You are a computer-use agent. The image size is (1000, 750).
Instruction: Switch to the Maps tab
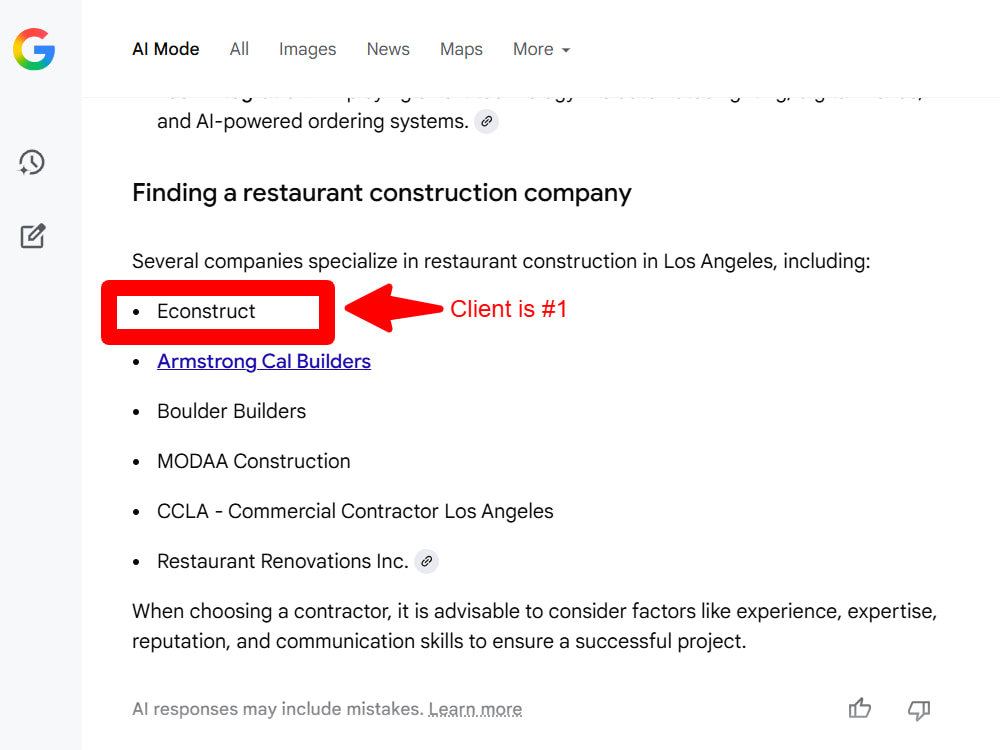(461, 49)
